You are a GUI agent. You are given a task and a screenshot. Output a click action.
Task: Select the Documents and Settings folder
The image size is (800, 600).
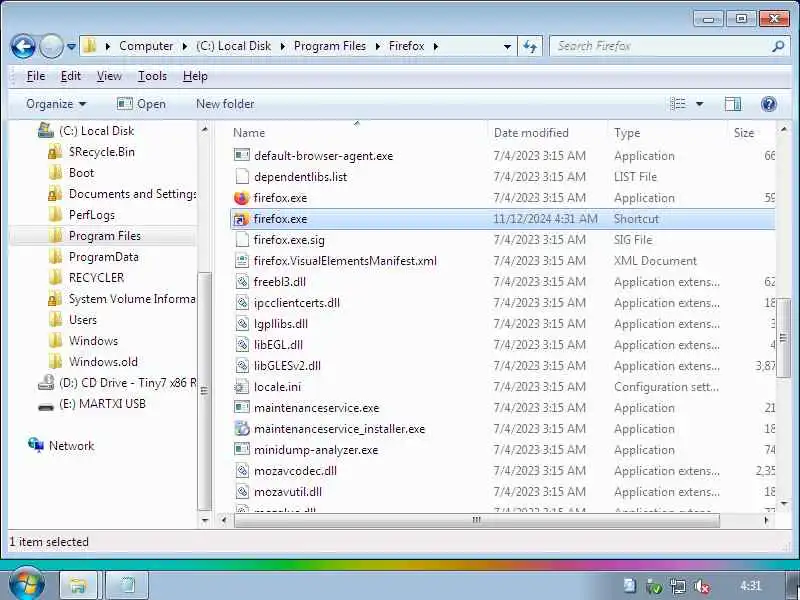(132, 194)
